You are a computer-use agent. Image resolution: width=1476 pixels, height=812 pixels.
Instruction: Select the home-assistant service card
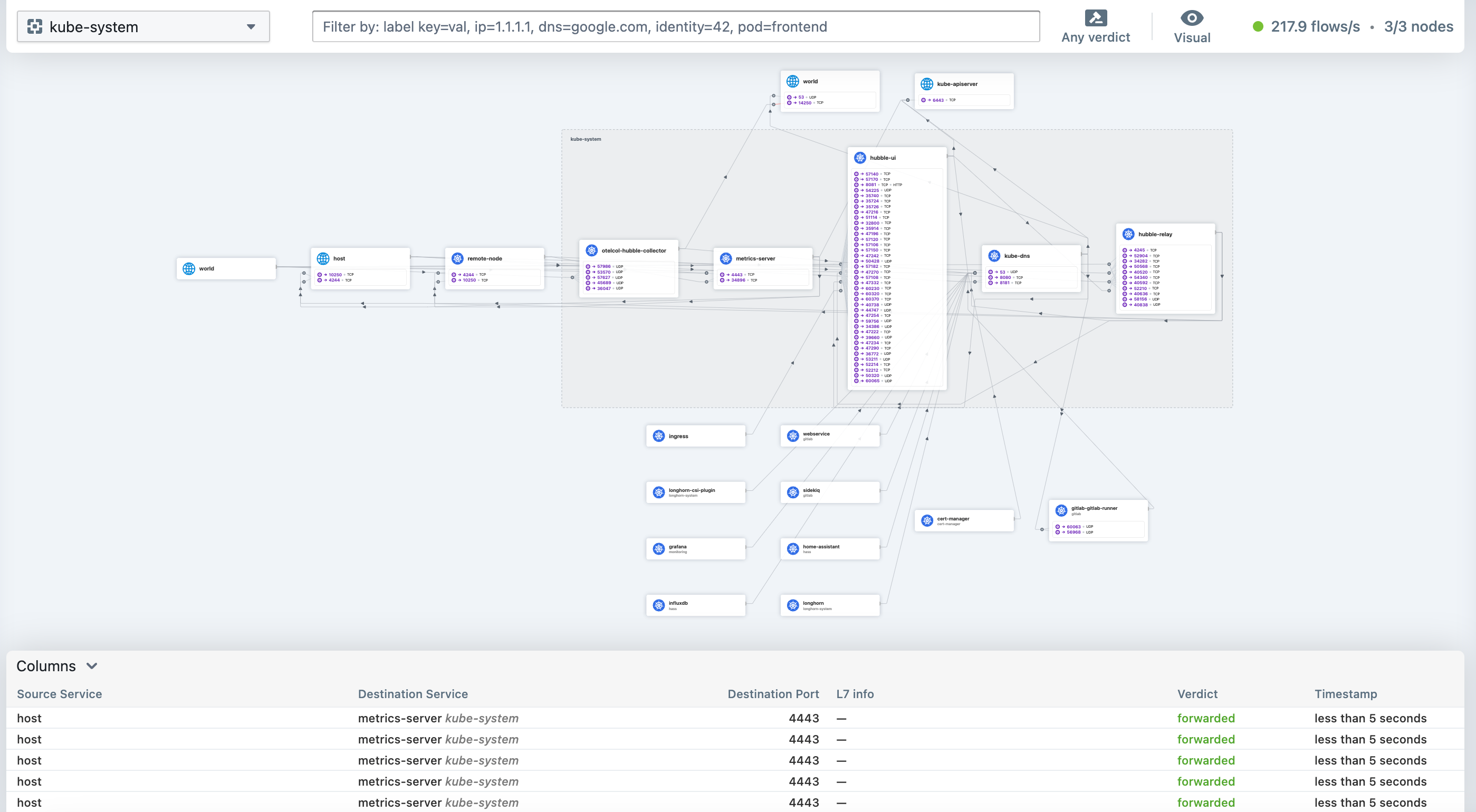pos(830,548)
